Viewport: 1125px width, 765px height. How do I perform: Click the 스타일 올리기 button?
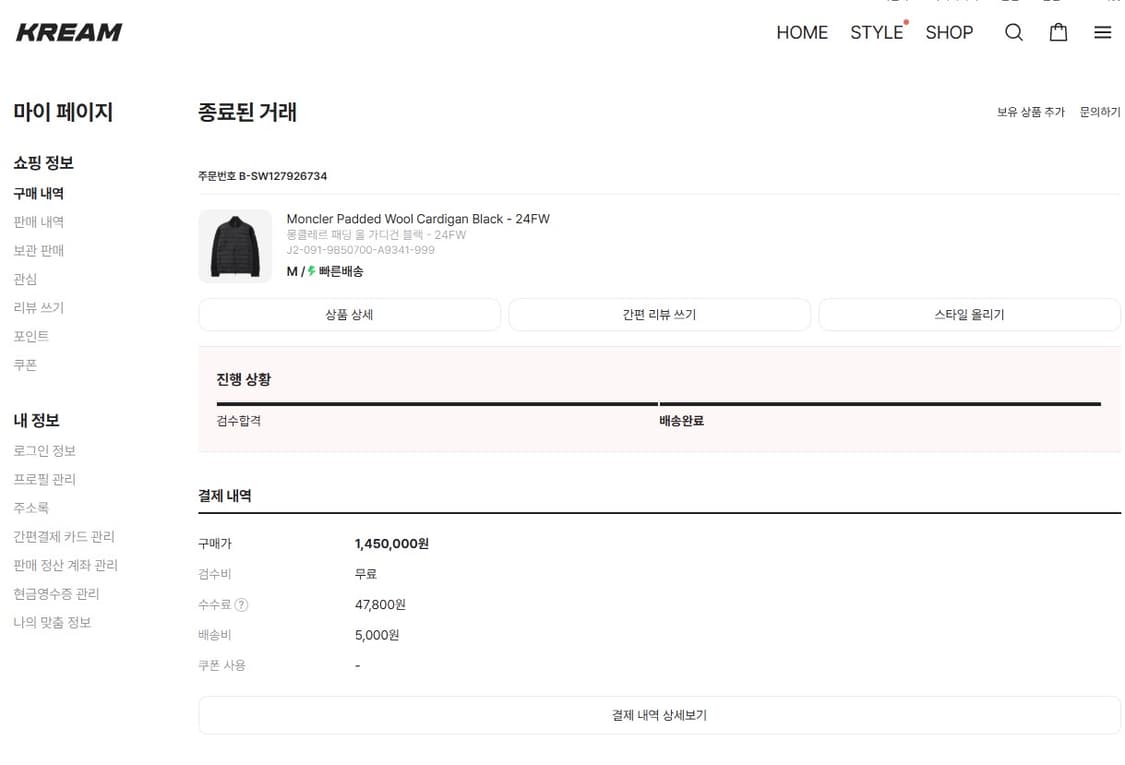point(970,314)
